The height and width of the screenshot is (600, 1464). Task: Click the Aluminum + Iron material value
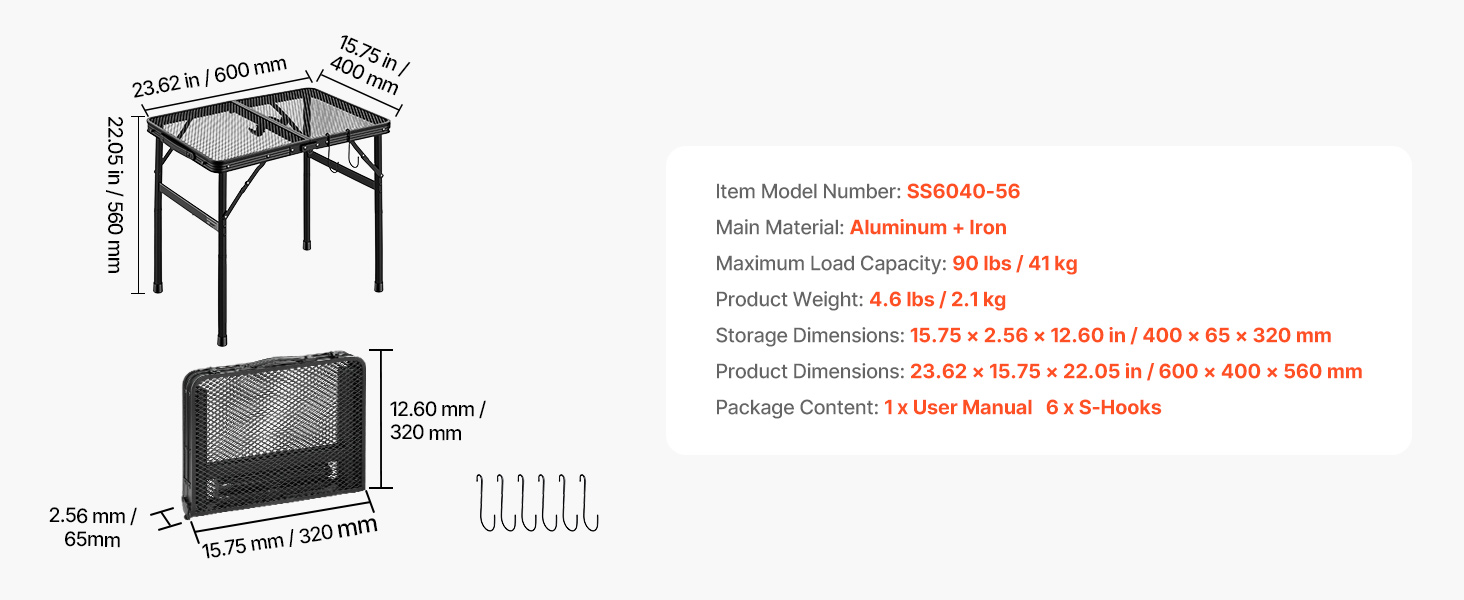(x=928, y=227)
